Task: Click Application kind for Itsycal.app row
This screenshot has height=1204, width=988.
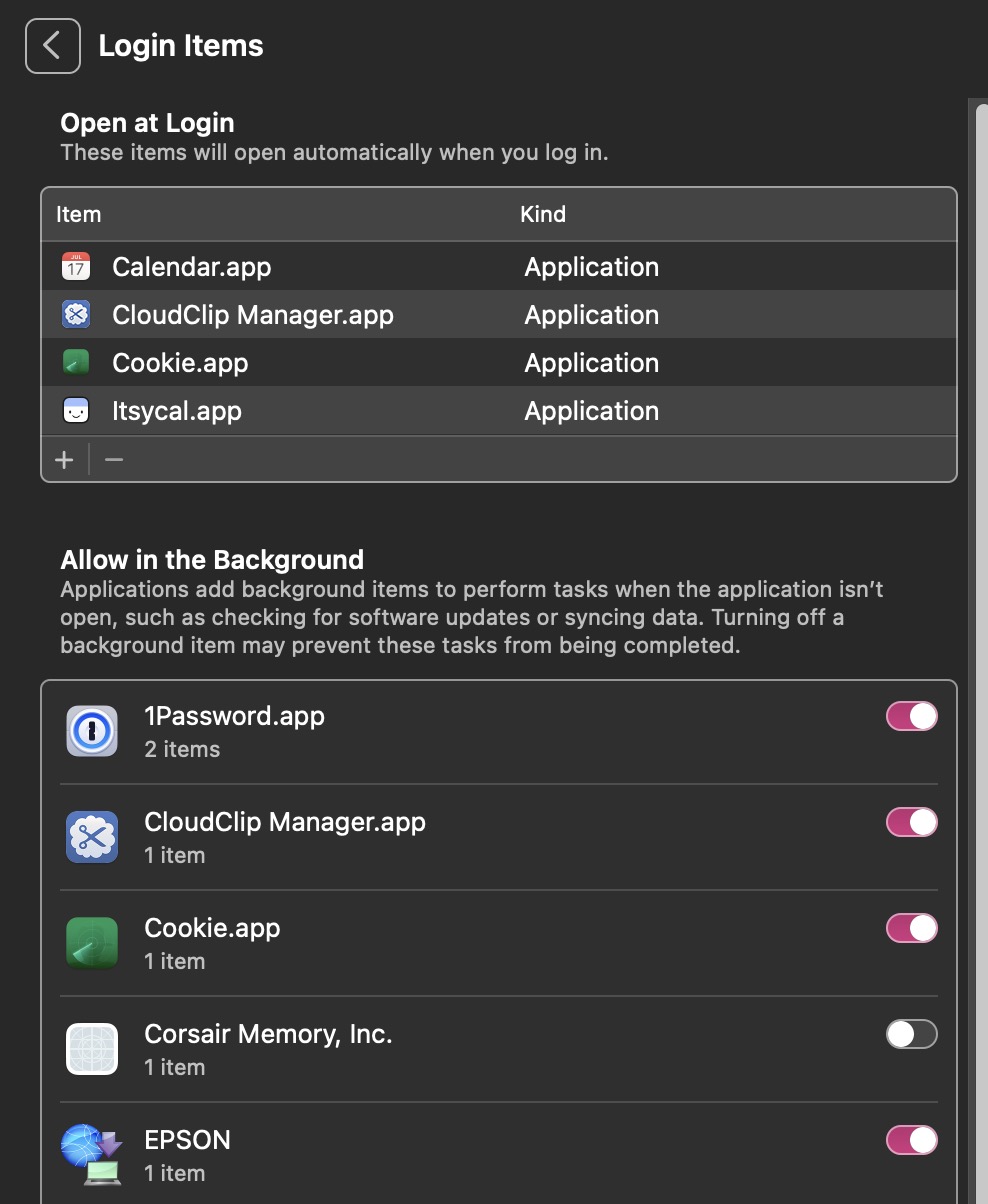Action: pyautogui.click(x=592, y=411)
